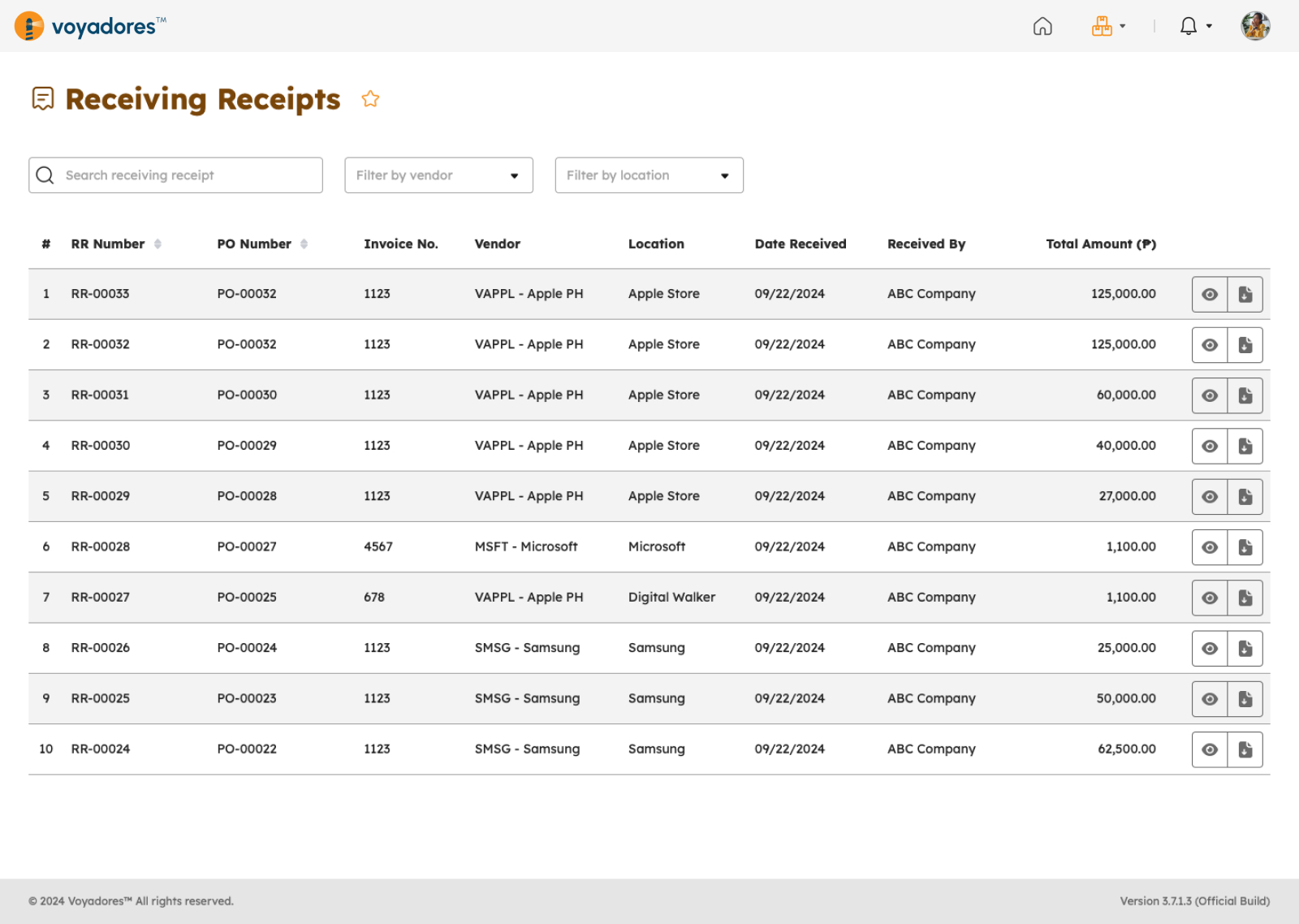The image size is (1299, 924).
Task: Download receipt RR-00030 file
Action: (x=1245, y=446)
